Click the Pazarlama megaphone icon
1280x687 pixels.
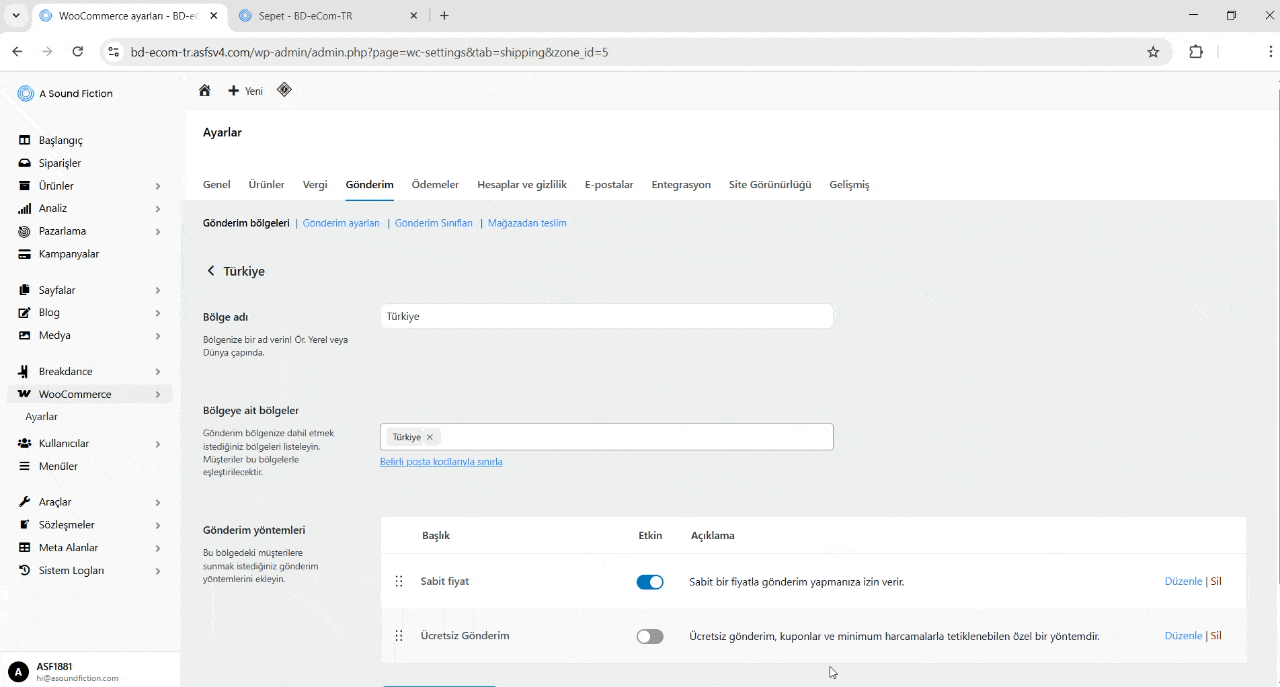point(24,231)
